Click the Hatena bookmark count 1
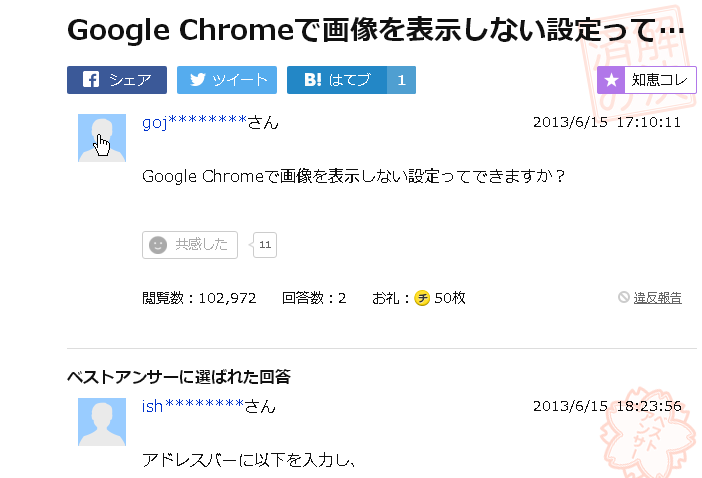702x478 pixels. tap(400, 80)
